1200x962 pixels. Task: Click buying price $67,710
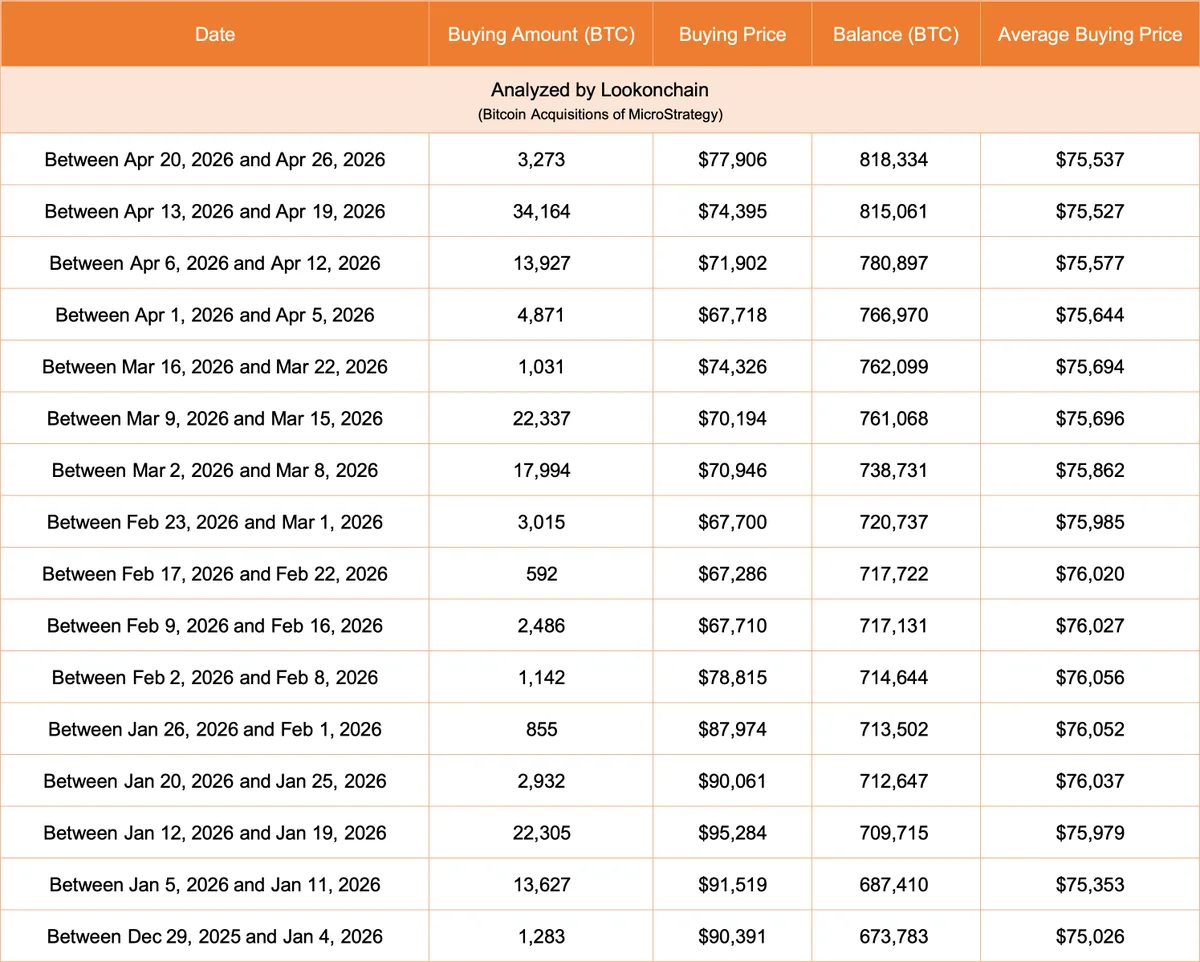(732, 626)
